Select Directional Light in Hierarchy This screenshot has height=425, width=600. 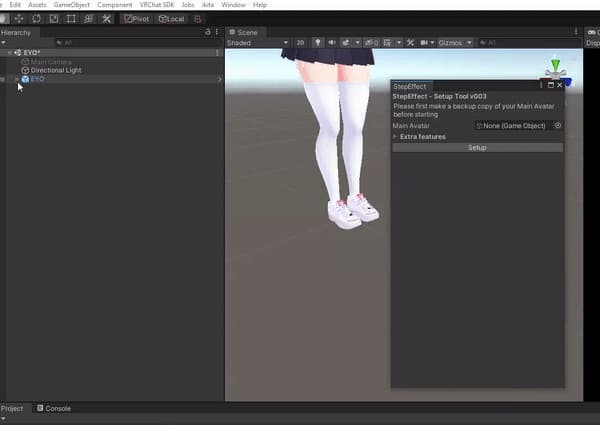point(56,70)
